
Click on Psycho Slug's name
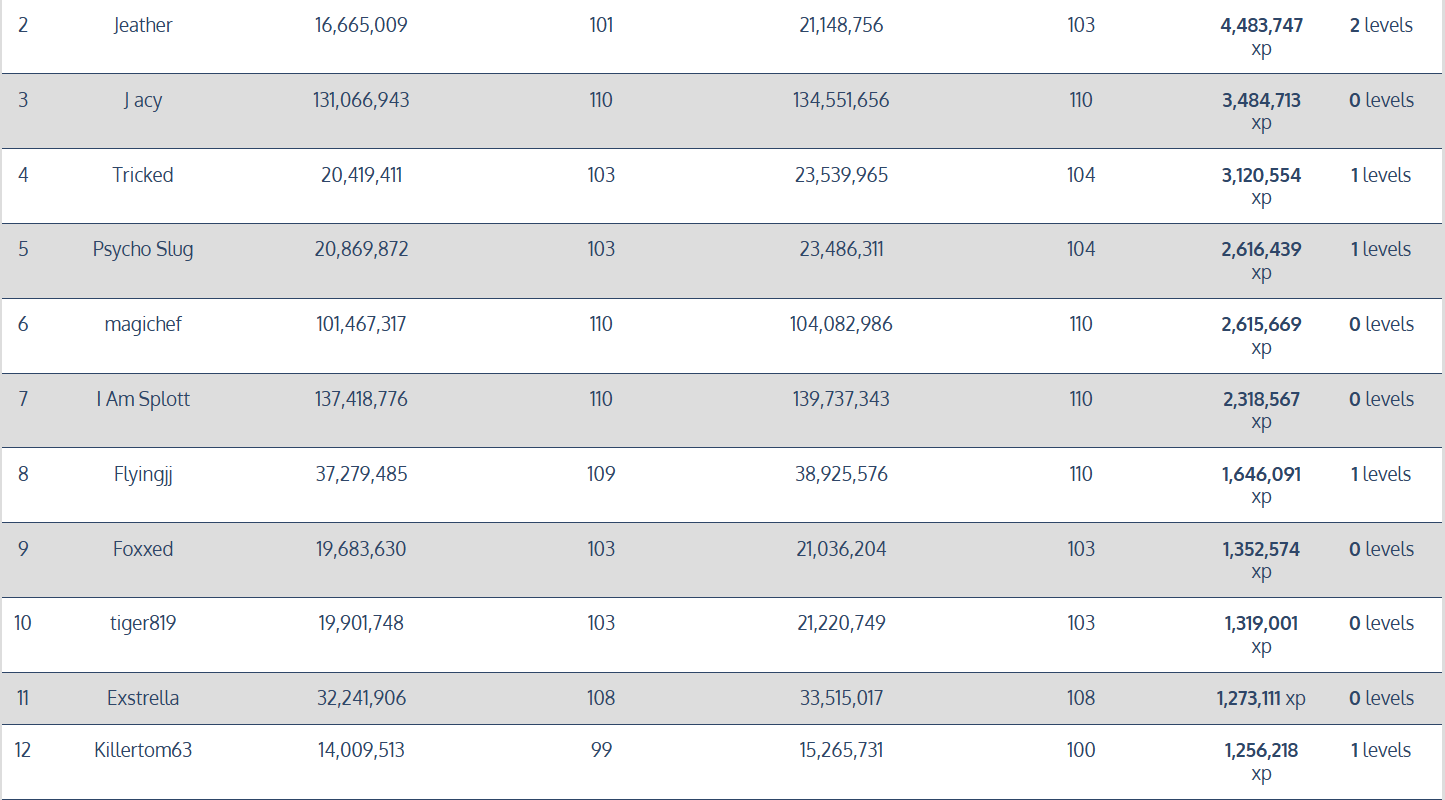tap(143, 250)
